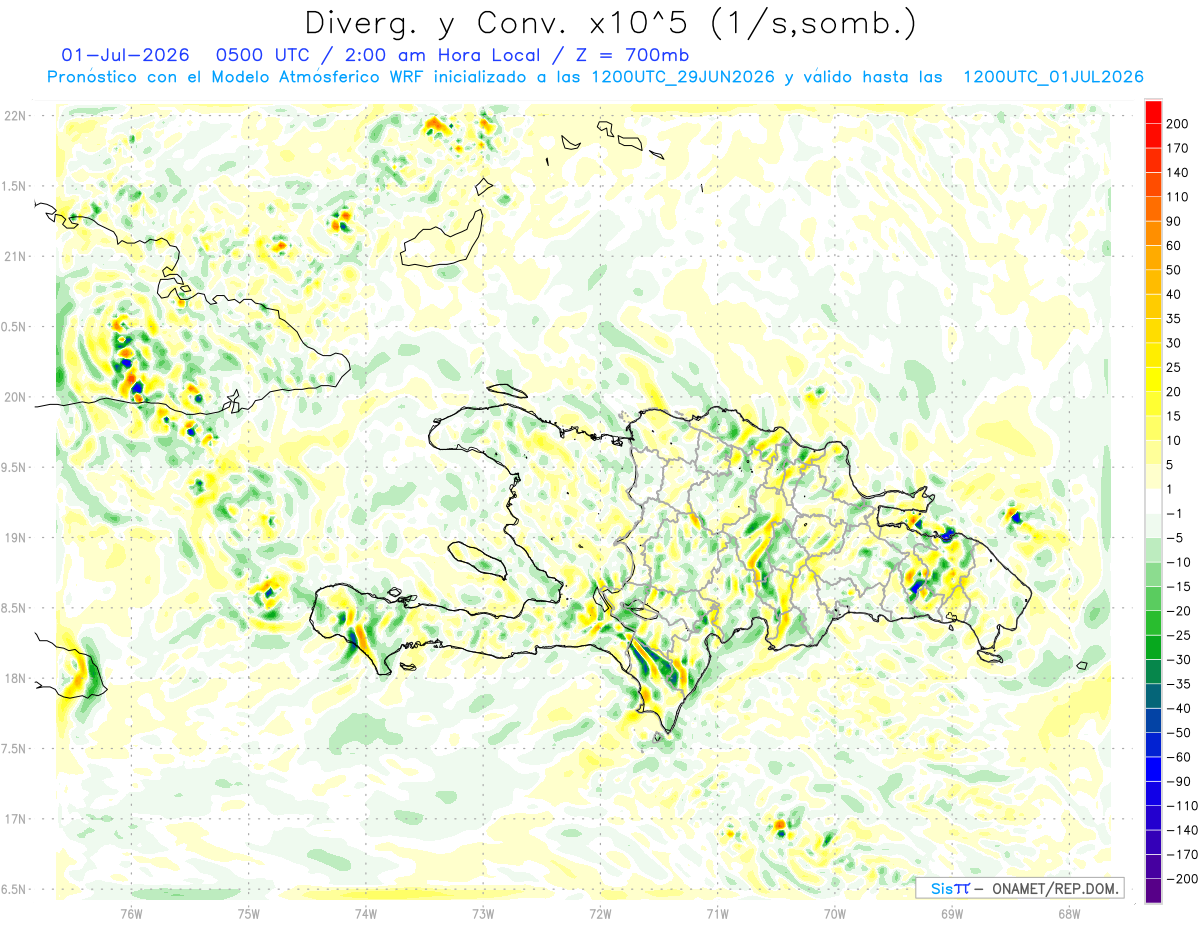The image size is (1200, 927).
Task: Click the '0500 UTC' time text
Action: 263,55
